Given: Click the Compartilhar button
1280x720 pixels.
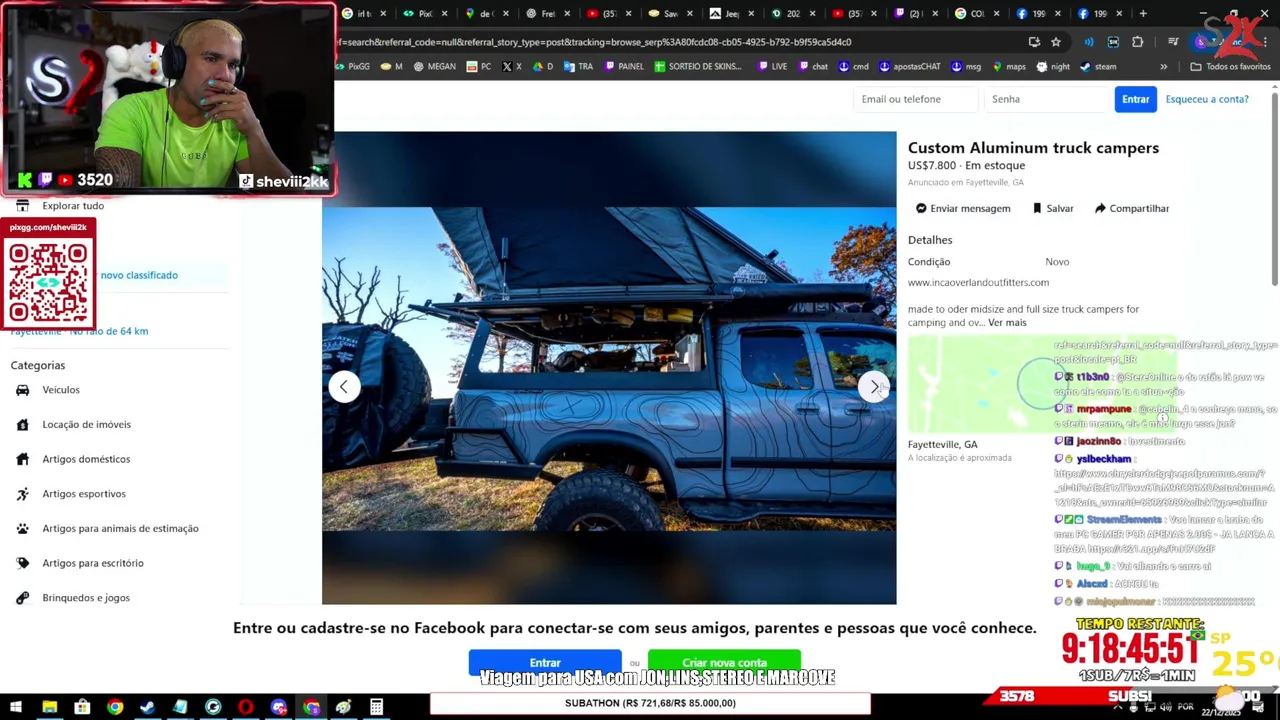Looking at the screenshot, I should tap(1132, 208).
